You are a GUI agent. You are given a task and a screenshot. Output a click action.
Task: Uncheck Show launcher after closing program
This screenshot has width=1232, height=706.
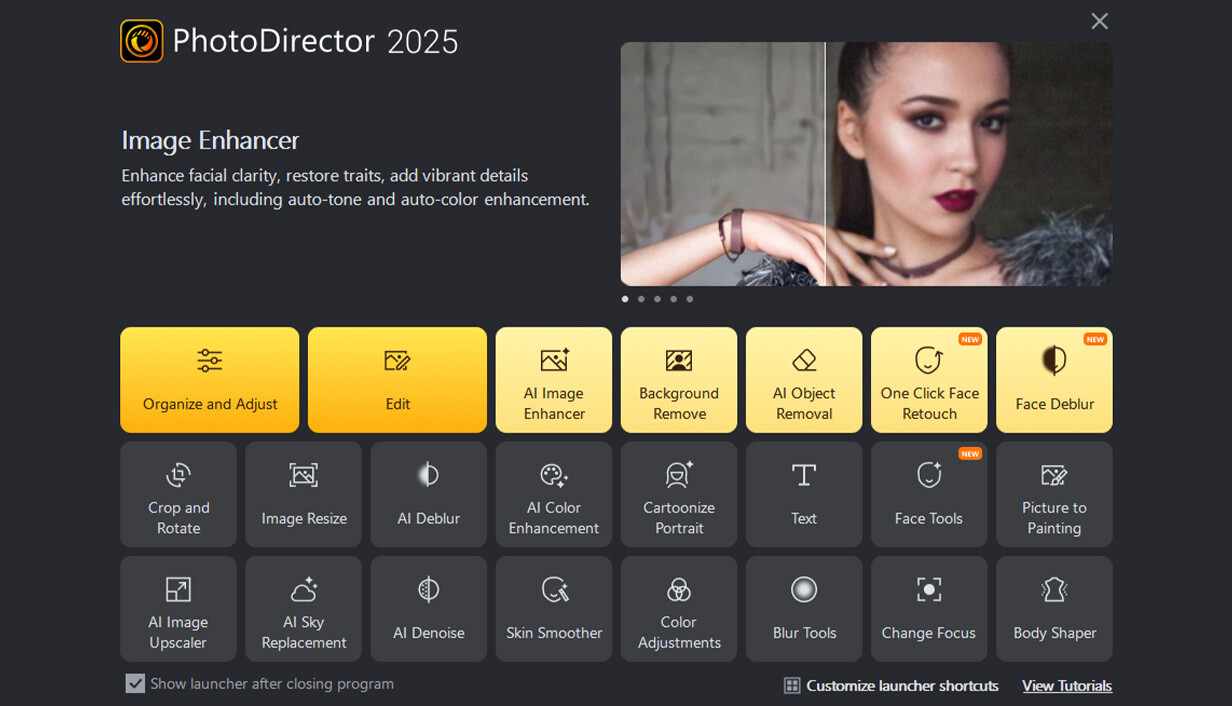(135, 684)
